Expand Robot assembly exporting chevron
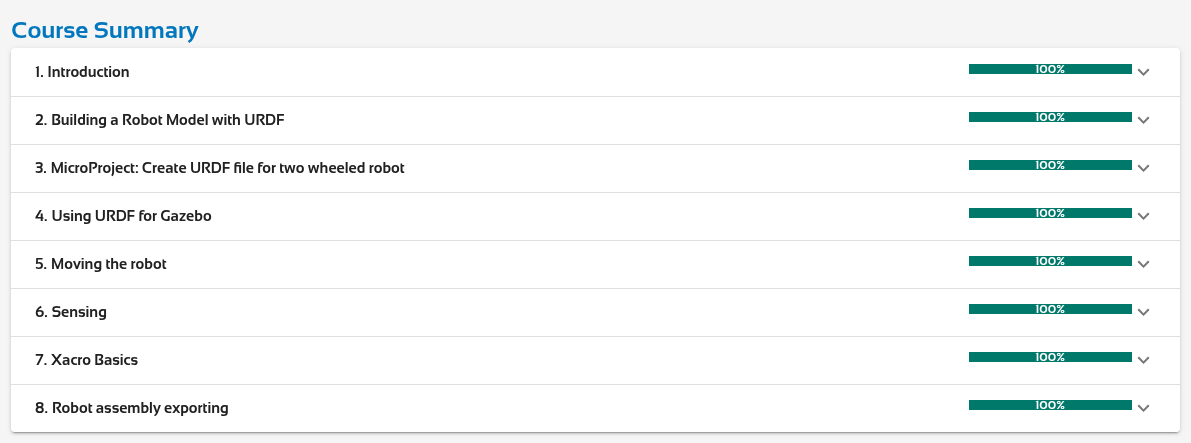This screenshot has height=443, width=1191. point(1144,408)
